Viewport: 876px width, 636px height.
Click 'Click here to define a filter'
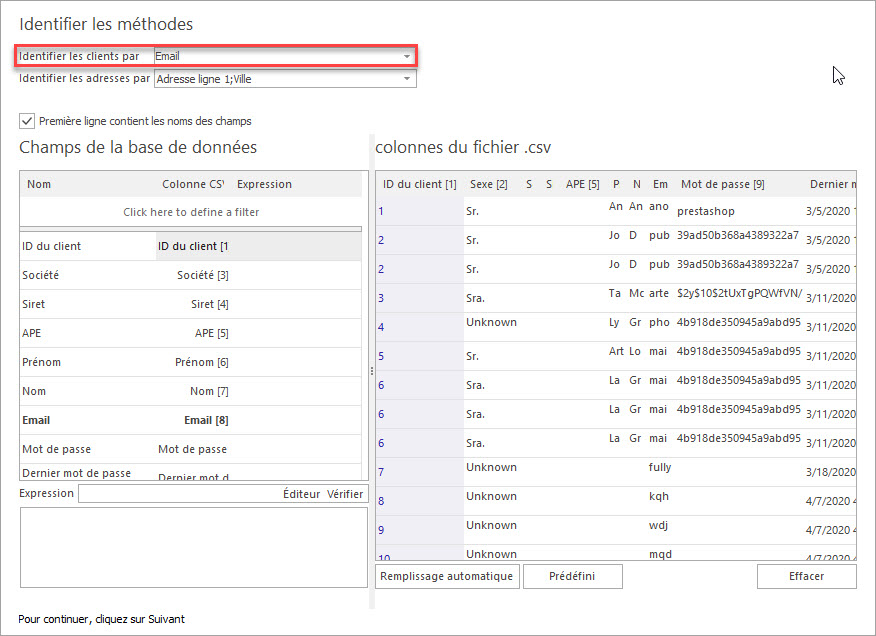(x=191, y=212)
